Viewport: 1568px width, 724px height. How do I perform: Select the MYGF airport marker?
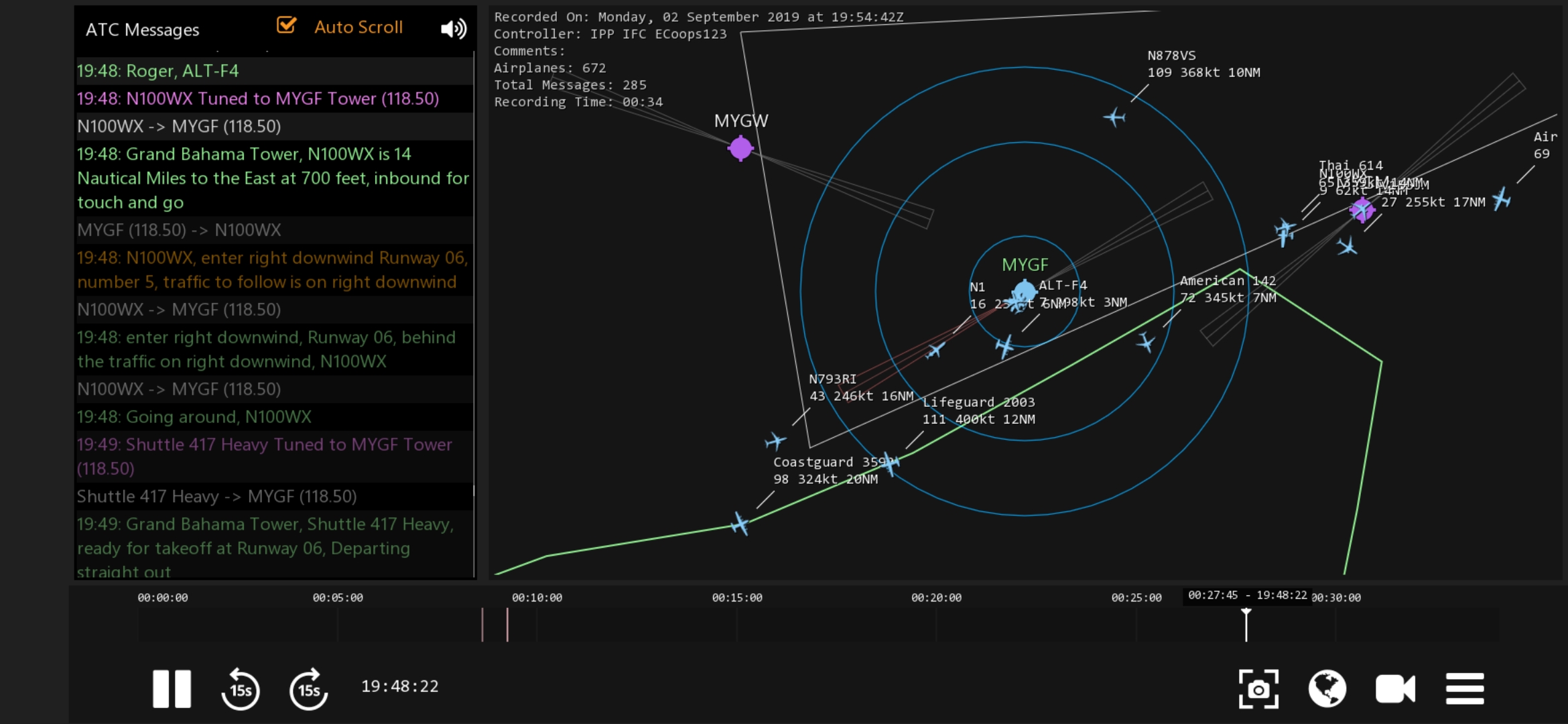point(1025,292)
